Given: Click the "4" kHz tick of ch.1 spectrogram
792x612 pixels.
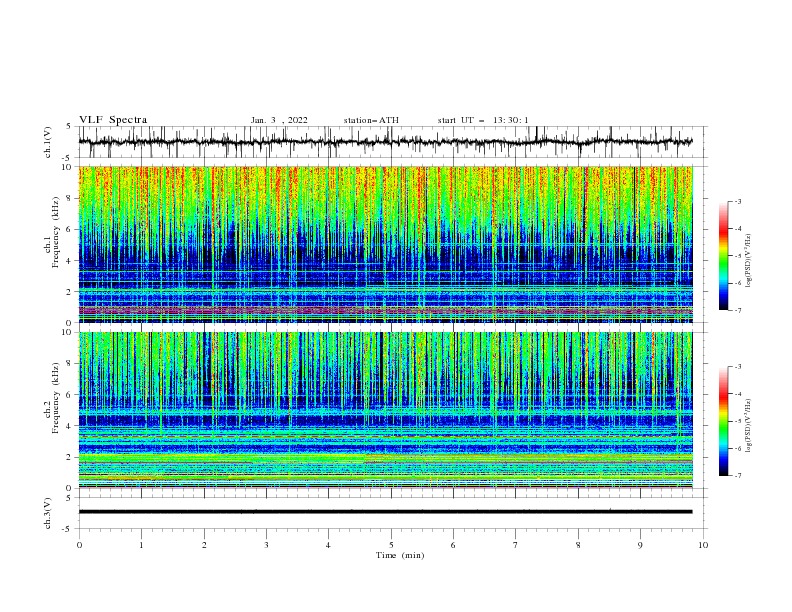Looking at the screenshot, I should click(71, 261).
